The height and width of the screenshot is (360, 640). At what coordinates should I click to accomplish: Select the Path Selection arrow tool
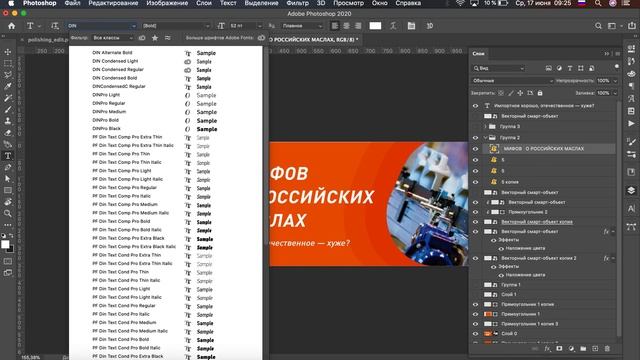[8, 178]
